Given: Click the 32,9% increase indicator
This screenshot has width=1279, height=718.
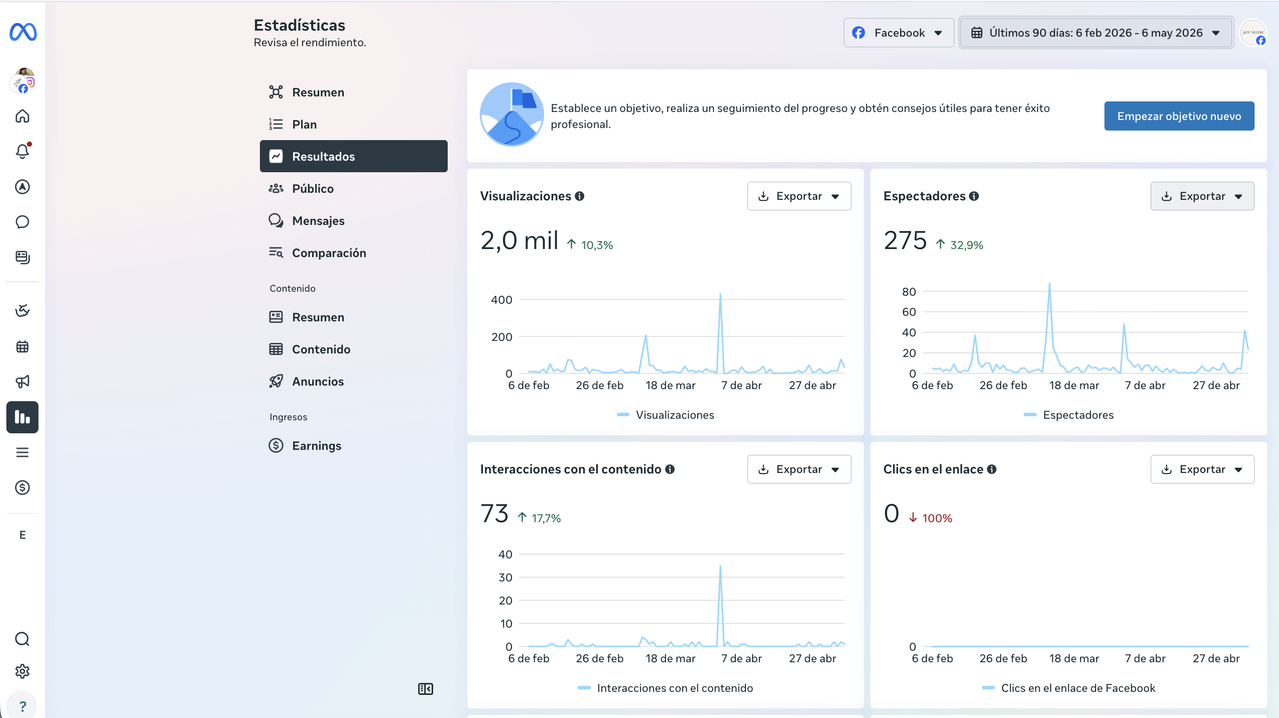Looking at the screenshot, I should point(959,245).
